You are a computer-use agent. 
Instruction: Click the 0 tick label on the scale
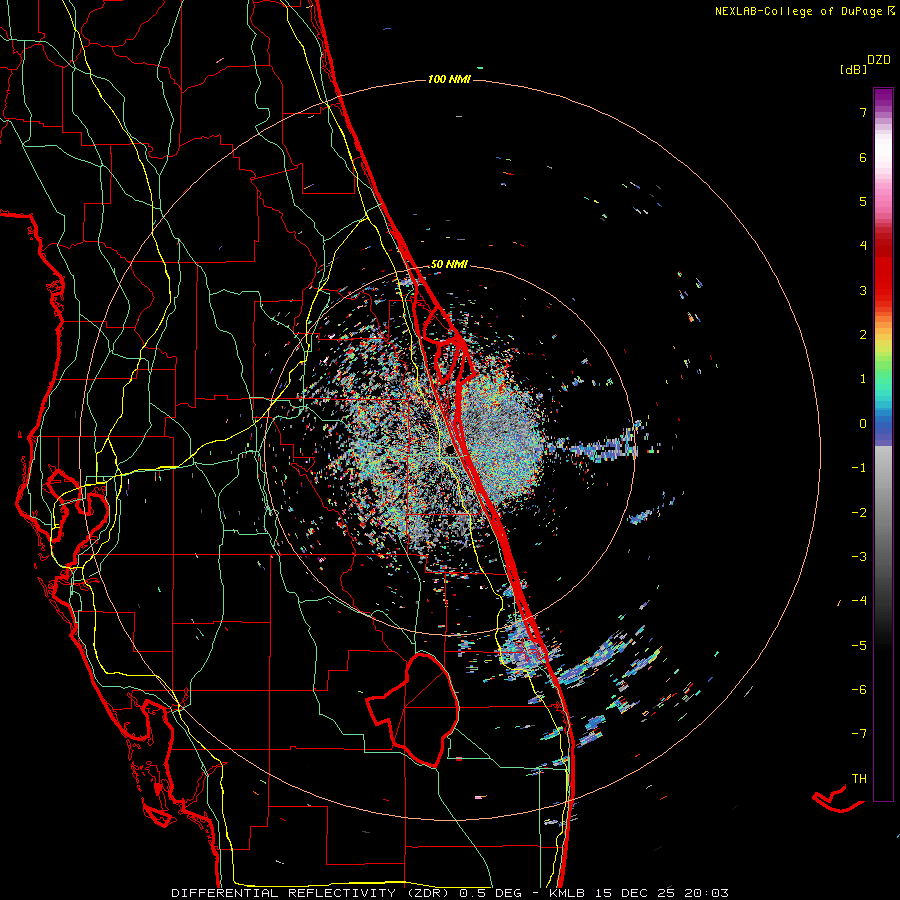coord(863,424)
